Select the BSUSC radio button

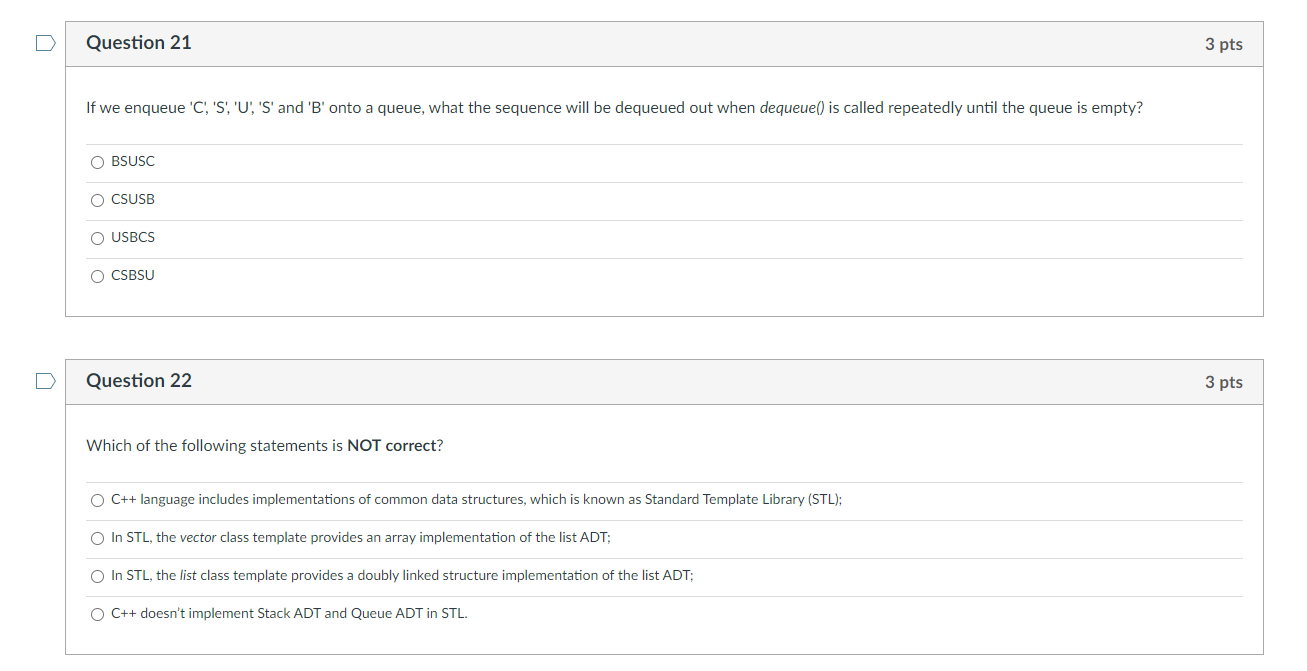(97, 162)
